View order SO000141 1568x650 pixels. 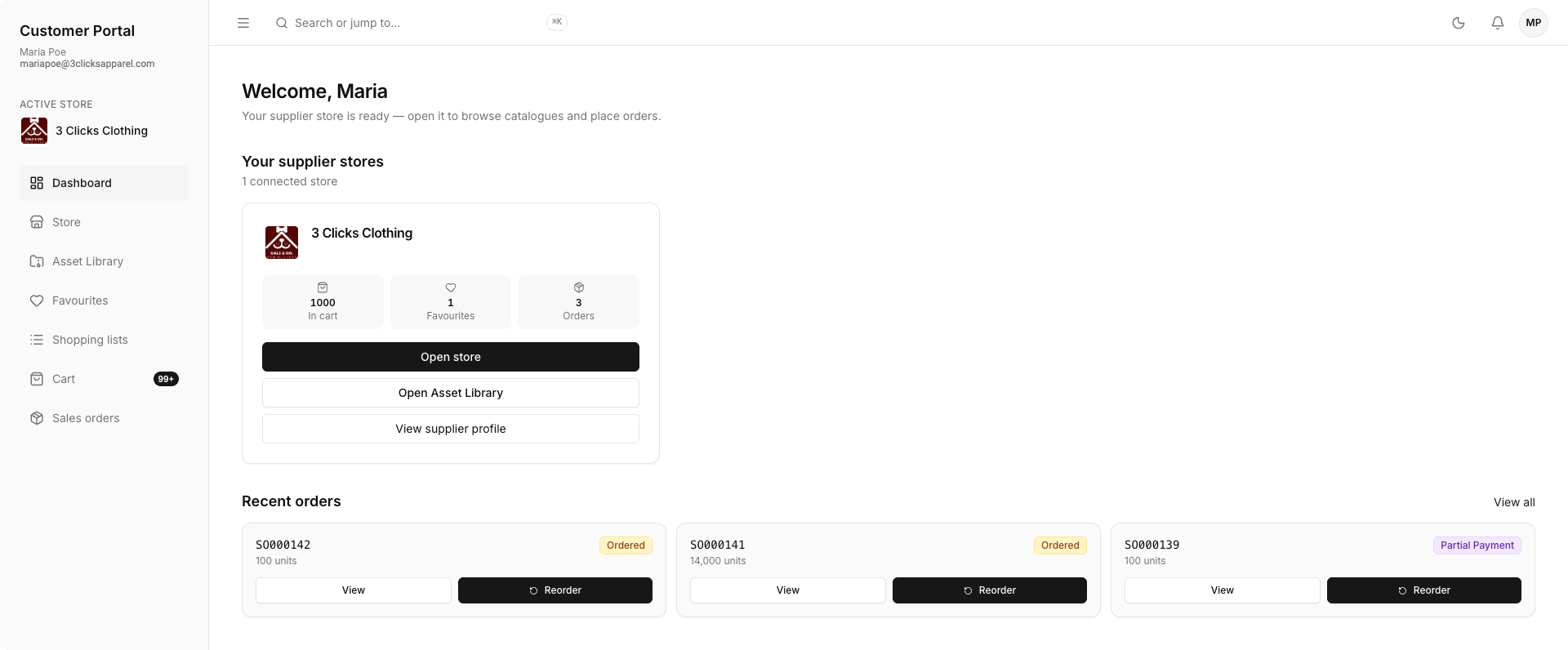(788, 590)
